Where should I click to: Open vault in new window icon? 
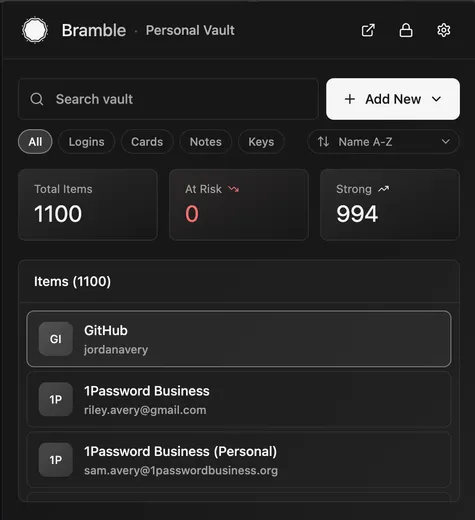point(368,30)
